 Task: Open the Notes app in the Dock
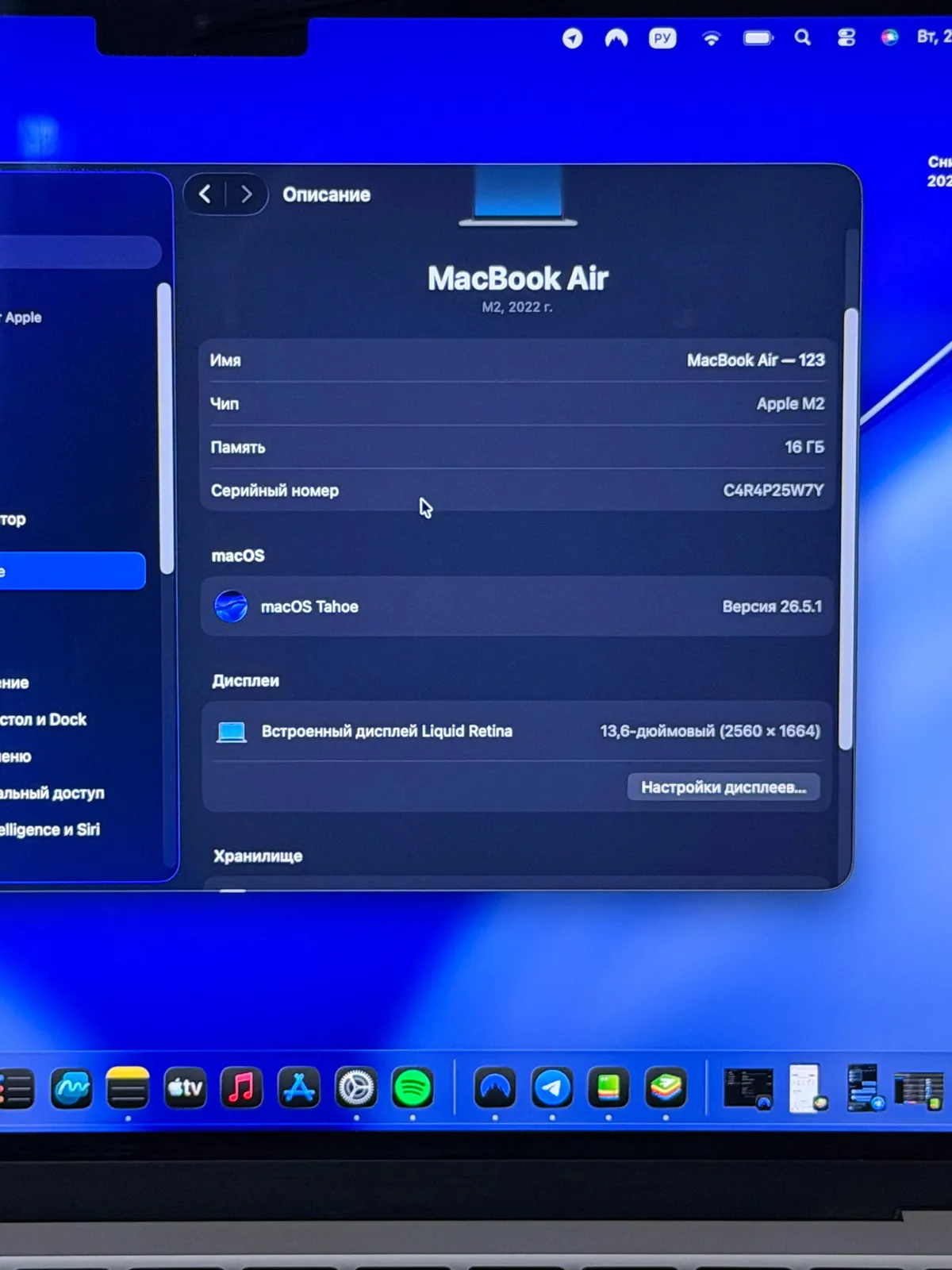pyautogui.click(x=128, y=1088)
